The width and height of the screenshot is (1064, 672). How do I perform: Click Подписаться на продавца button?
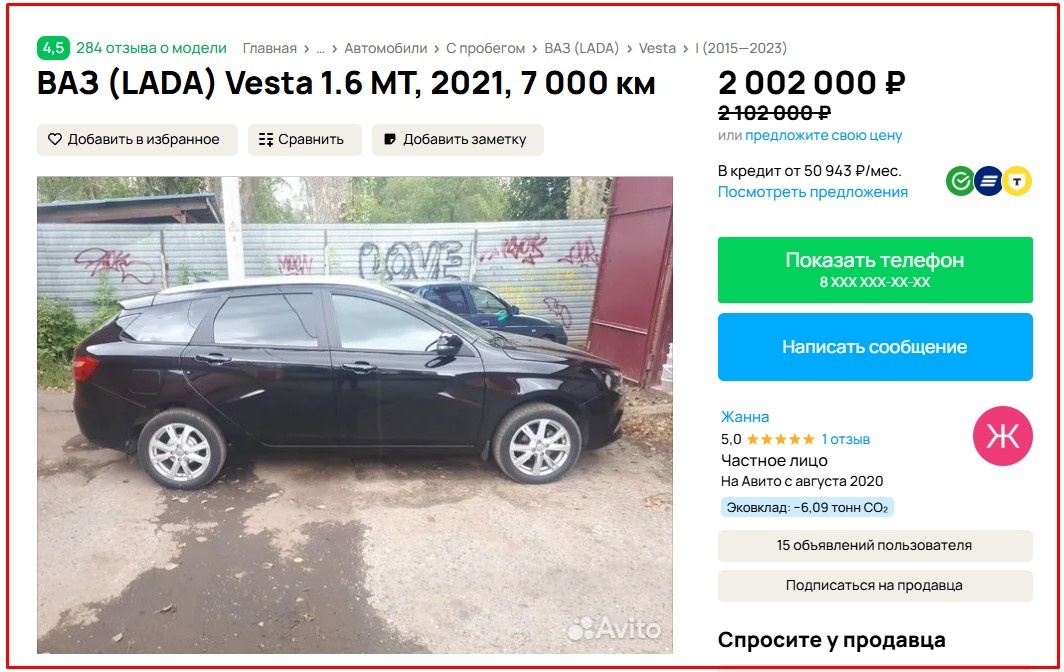[x=875, y=585]
